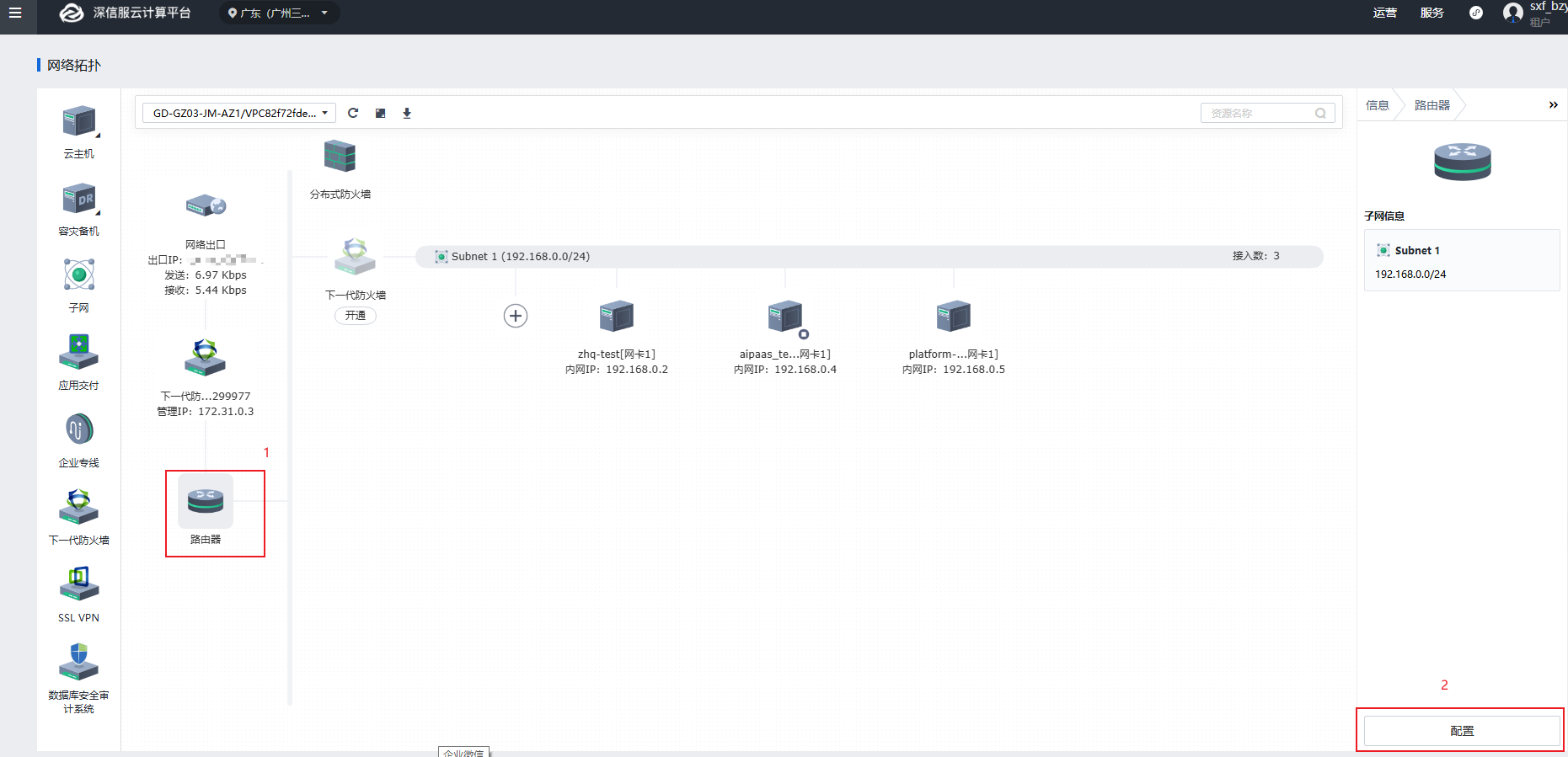Open the 运营 top menu

coord(1384,13)
